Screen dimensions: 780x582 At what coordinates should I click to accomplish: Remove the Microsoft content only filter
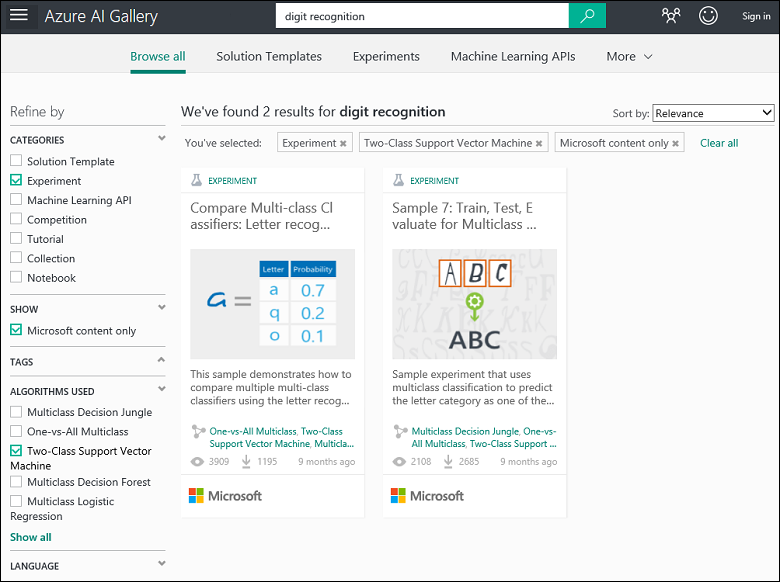675,143
